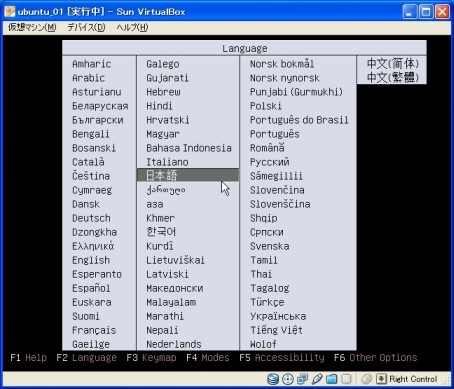The width and height of the screenshot is (454, 389).
Task: Choose Hebrew from the list
Action: click(163, 92)
